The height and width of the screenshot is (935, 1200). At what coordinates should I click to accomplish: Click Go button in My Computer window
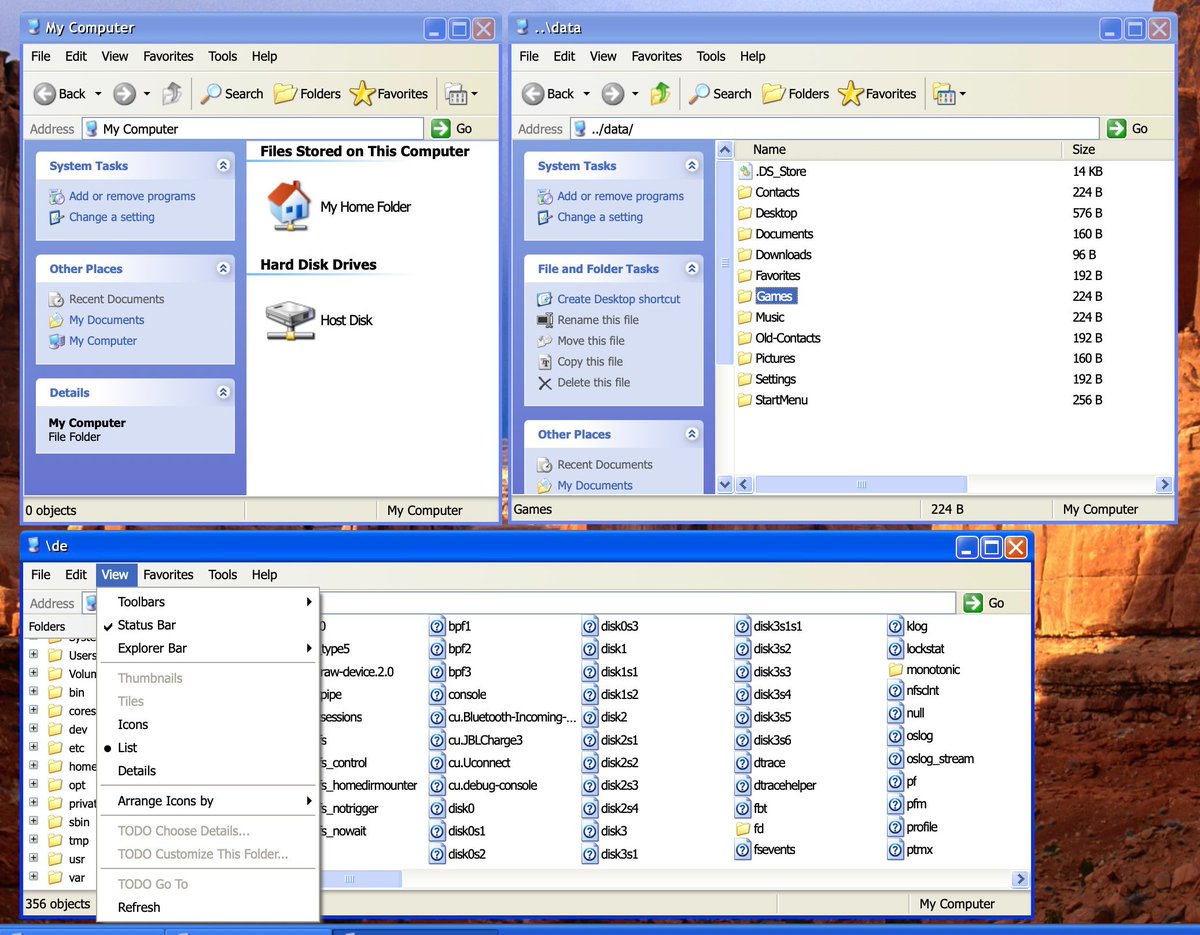(x=452, y=128)
